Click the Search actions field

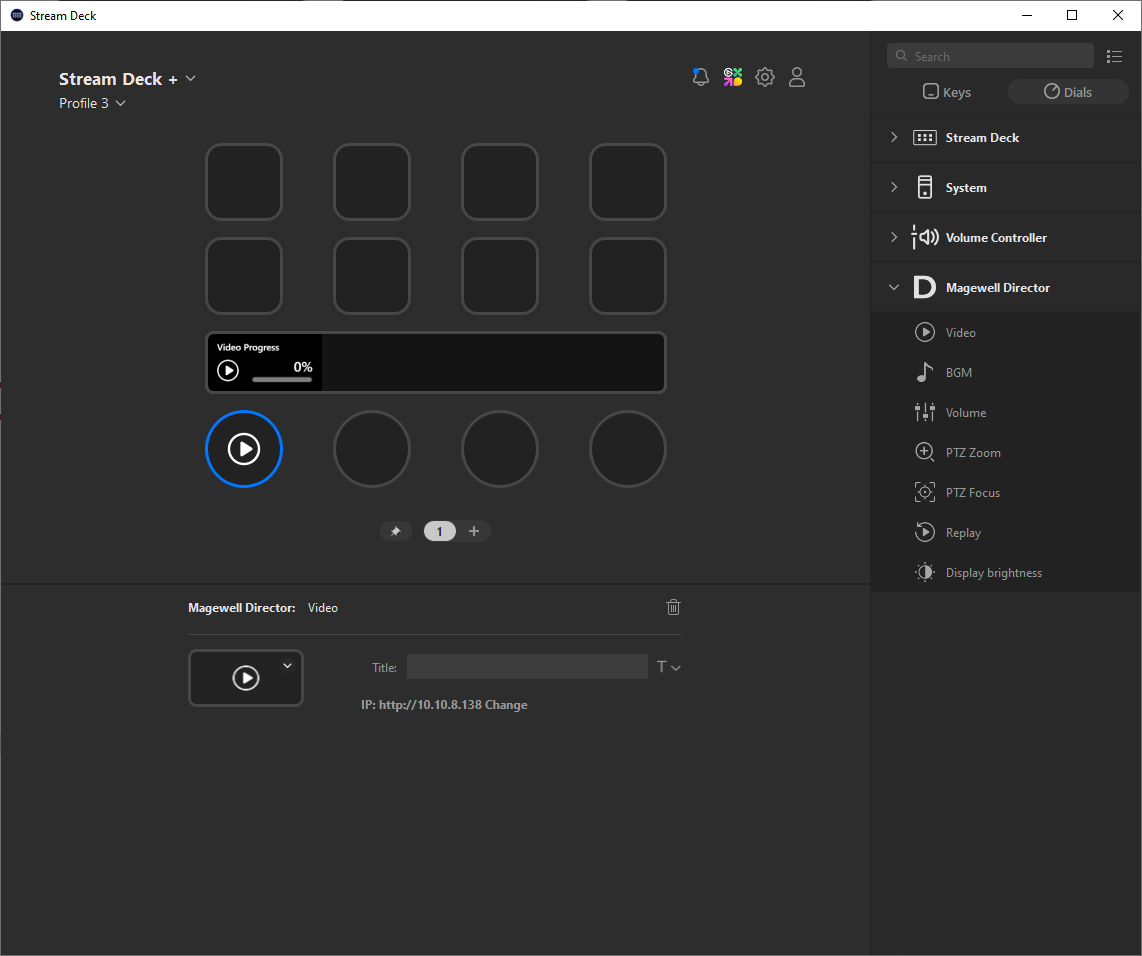[991, 56]
